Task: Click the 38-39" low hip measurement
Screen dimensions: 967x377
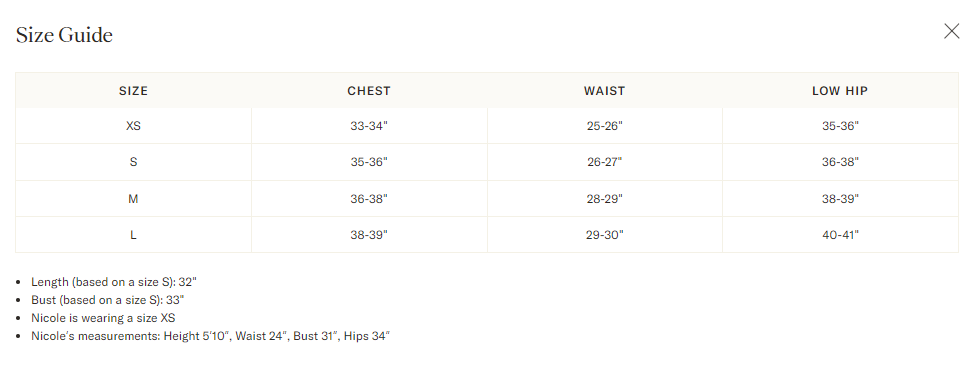Action: coord(840,199)
